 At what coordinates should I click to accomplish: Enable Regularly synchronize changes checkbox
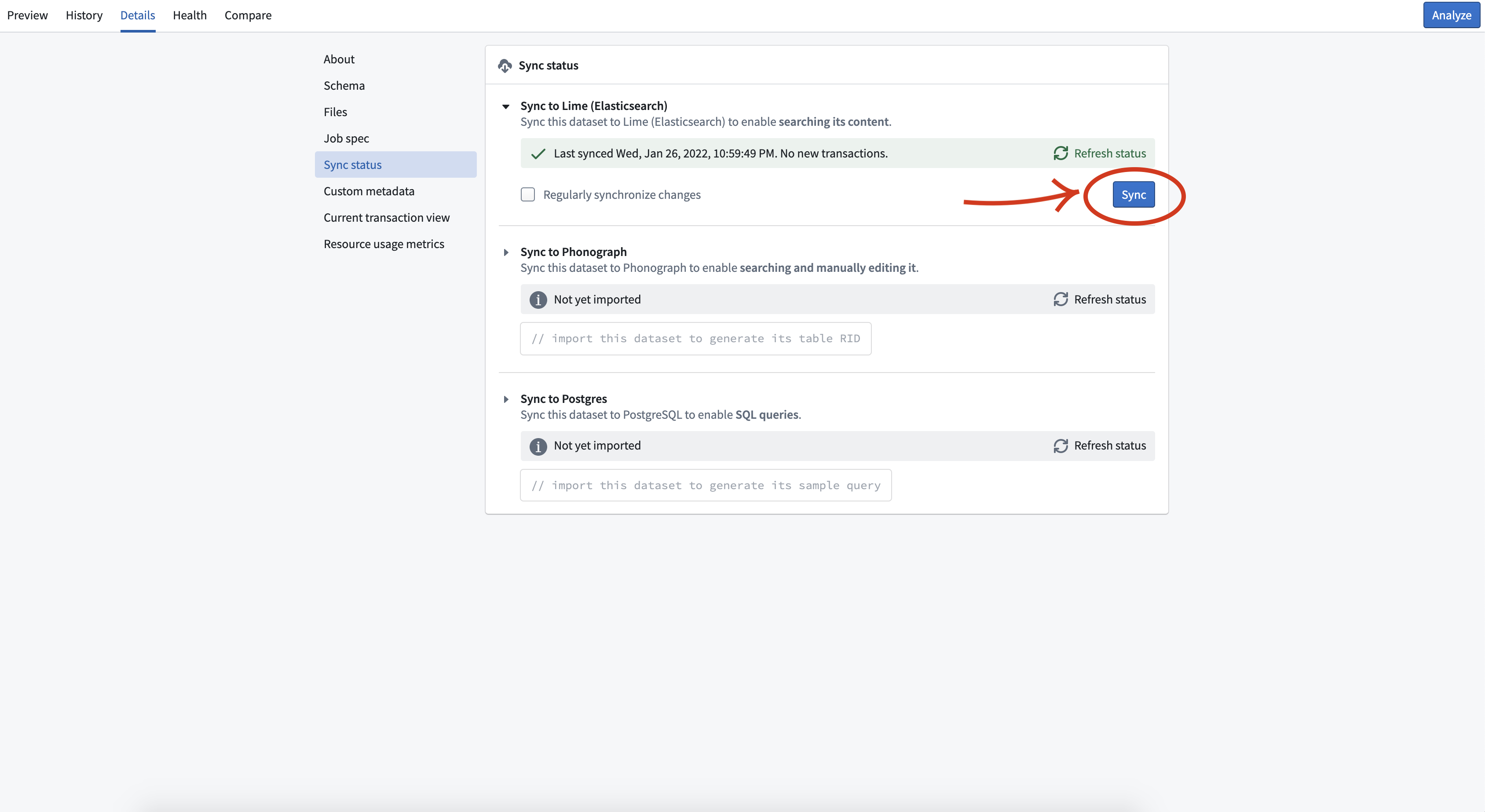point(527,195)
